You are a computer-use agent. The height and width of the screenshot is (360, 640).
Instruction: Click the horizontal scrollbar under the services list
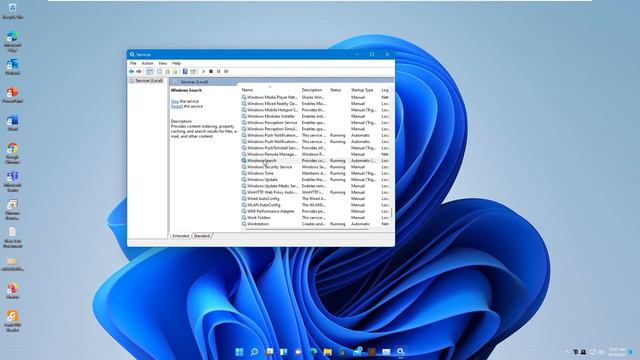pos(306,229)
